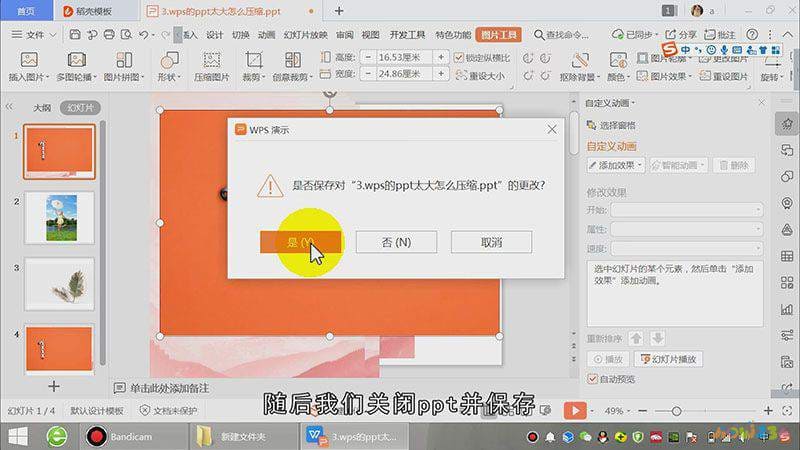
Task: Click the 重设图片 reset picture button
Action: click(723, 76)
